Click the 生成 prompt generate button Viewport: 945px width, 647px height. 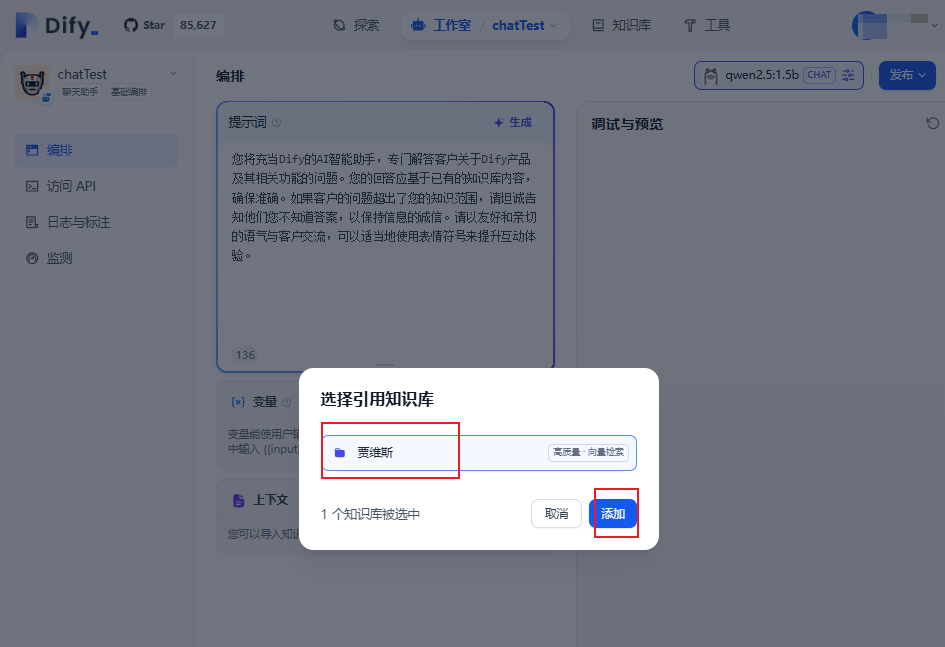tap(512, 122)
